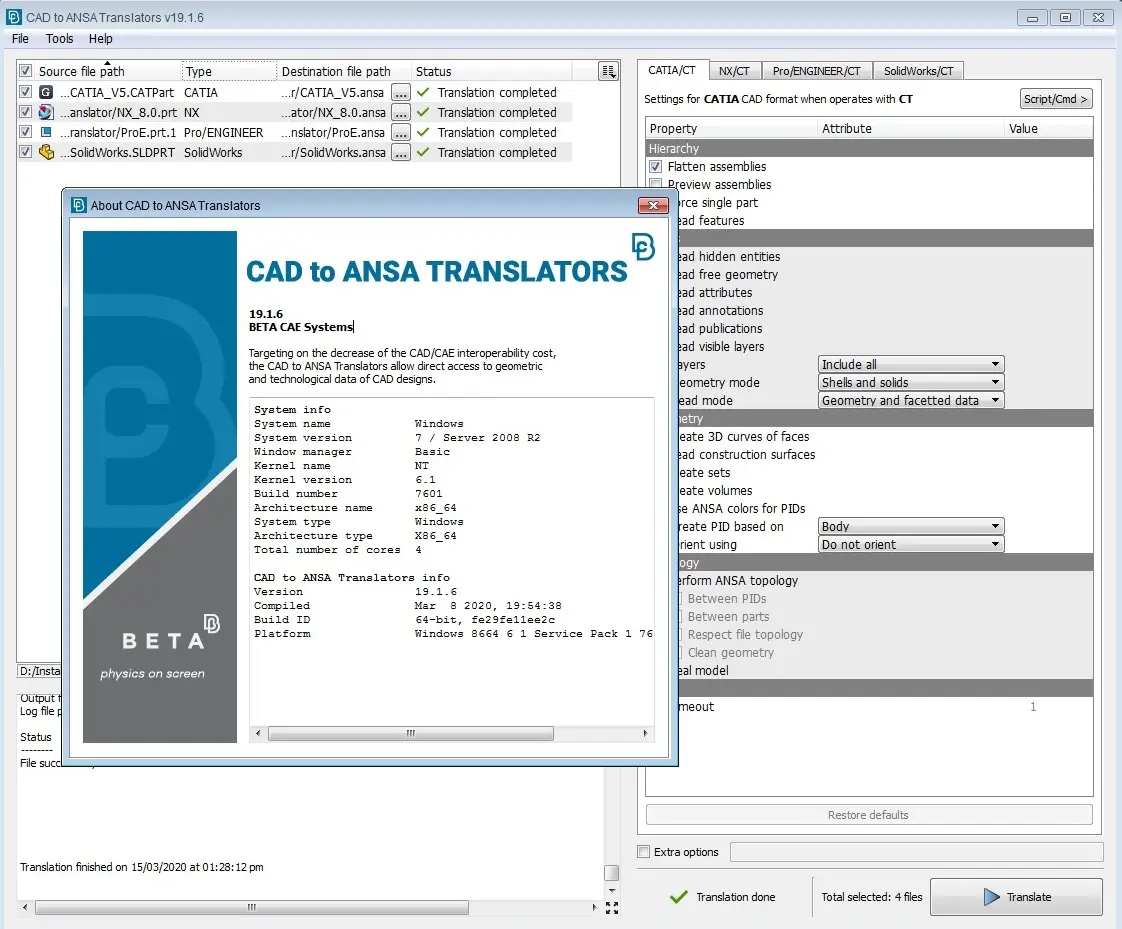Toggle the select-all files checkbox in header
1122x929 pixels.
click(x=26, y=71)
